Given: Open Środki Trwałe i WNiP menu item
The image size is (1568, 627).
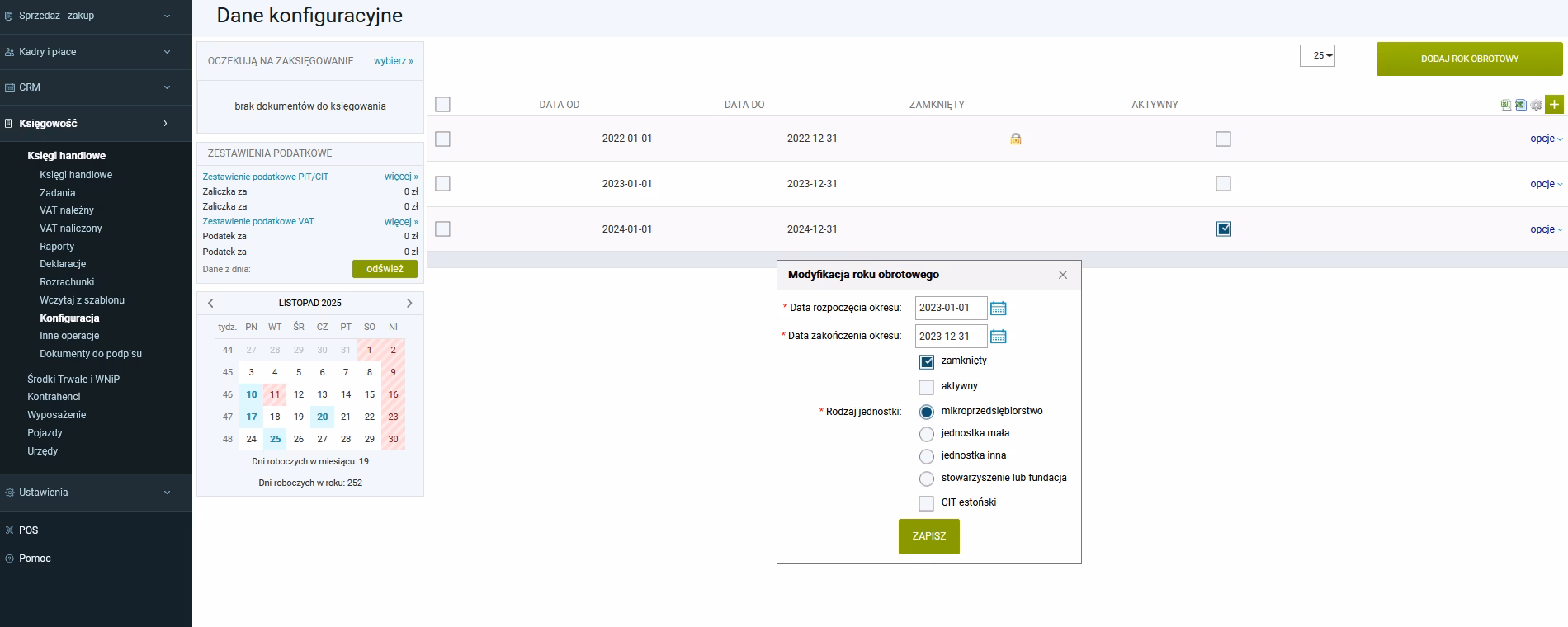Looking at the screenshot, I should (x=73, y=379).
